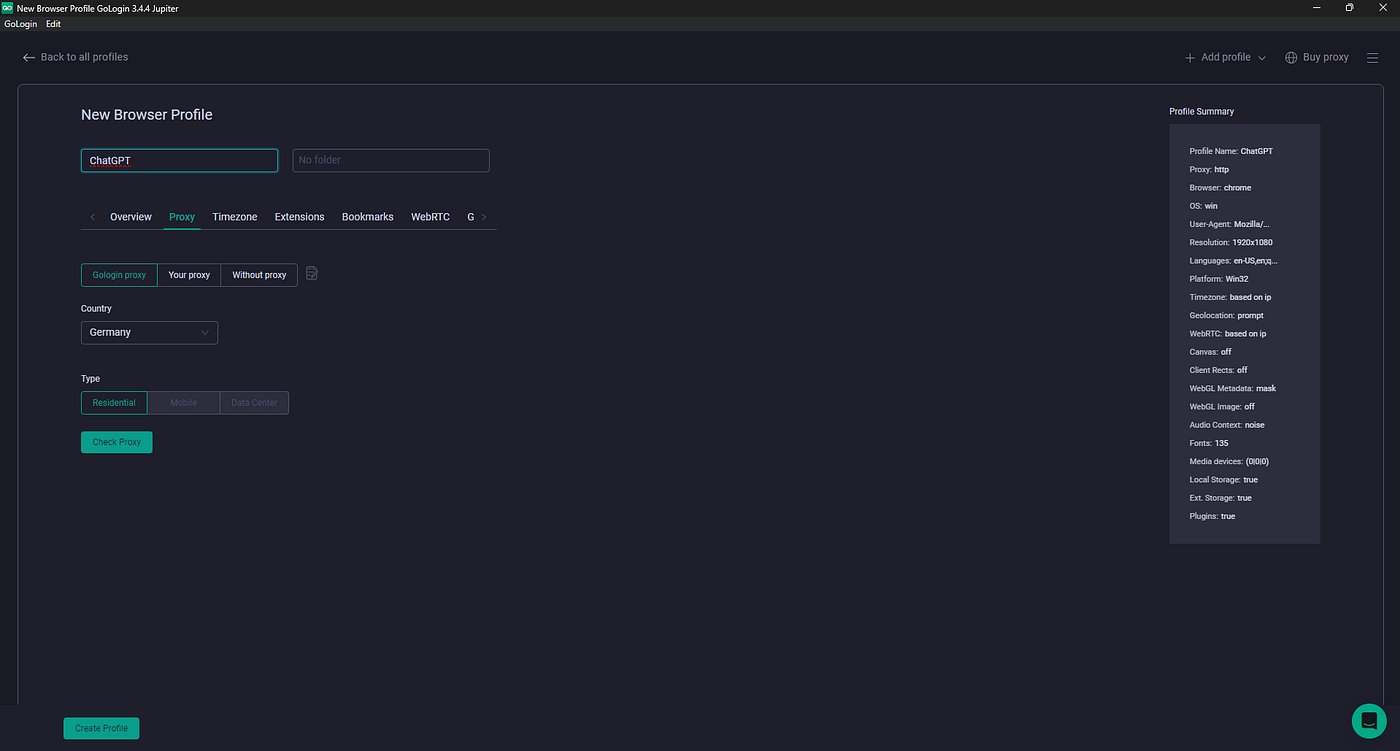Click the profile name field containing ChatGPT

(x=179, y=160)
